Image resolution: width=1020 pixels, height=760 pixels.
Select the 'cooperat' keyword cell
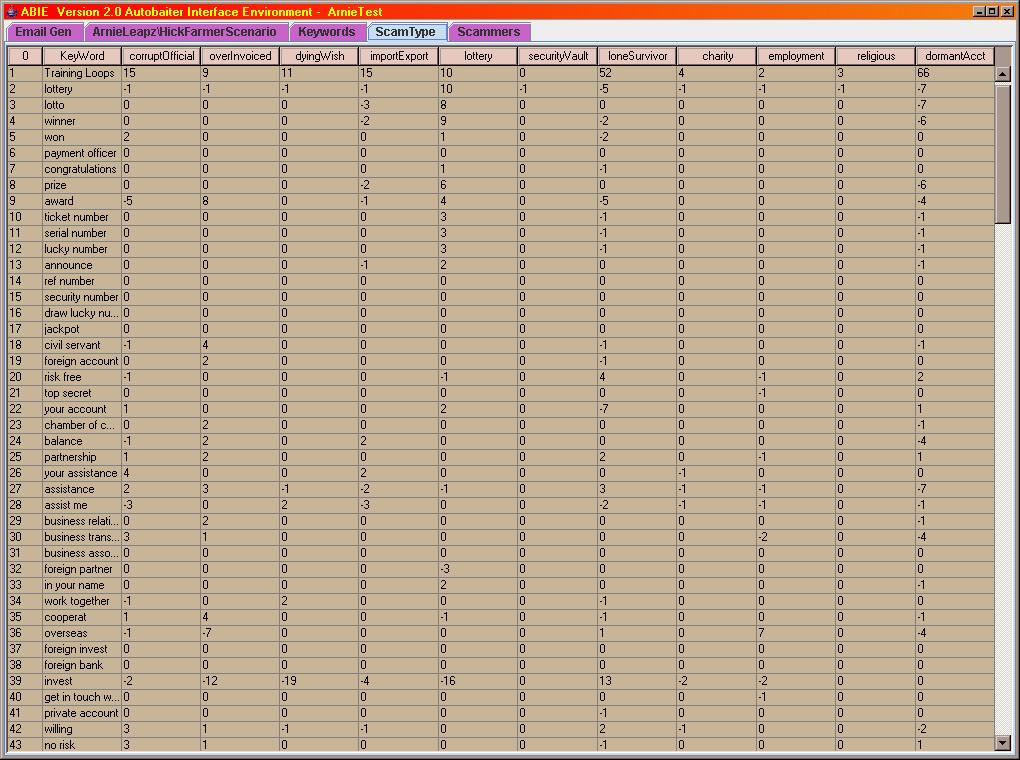pos(82,617)
